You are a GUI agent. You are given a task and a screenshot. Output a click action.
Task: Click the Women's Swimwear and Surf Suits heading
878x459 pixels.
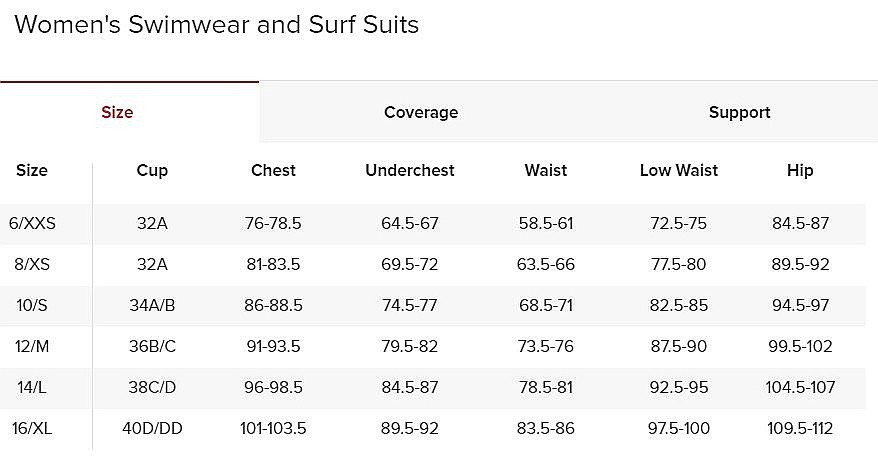pyautogui.click(x=217, y=25)
